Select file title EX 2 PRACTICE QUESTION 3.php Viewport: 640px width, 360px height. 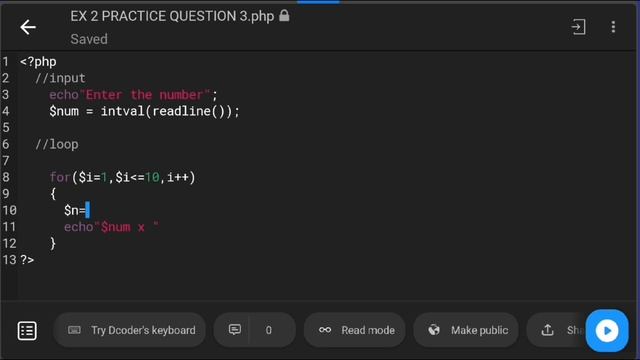(172, 16)
